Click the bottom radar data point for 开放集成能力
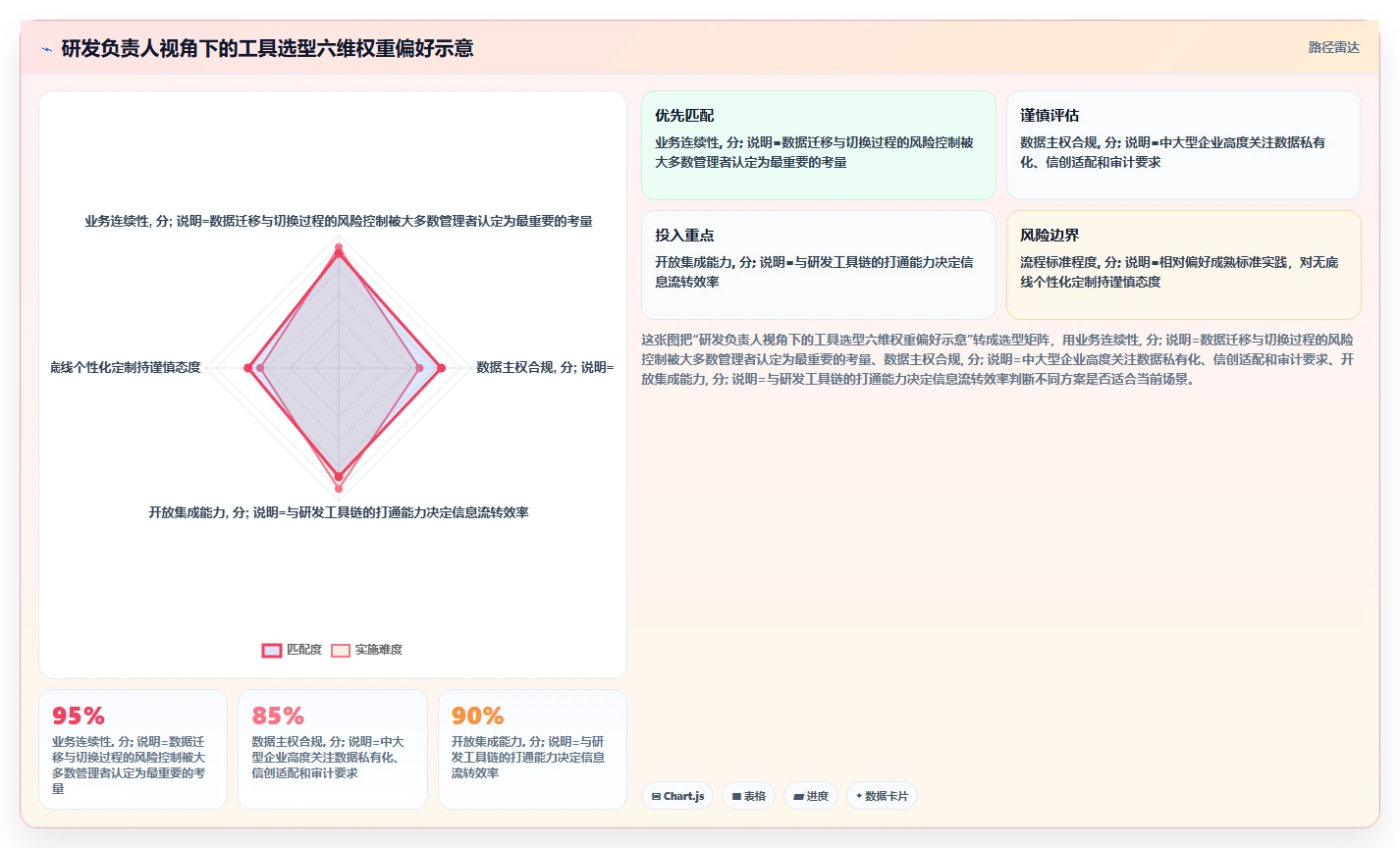Viewport: 1400px width, 848px height. pyautogui.click(x=339, y=477)
